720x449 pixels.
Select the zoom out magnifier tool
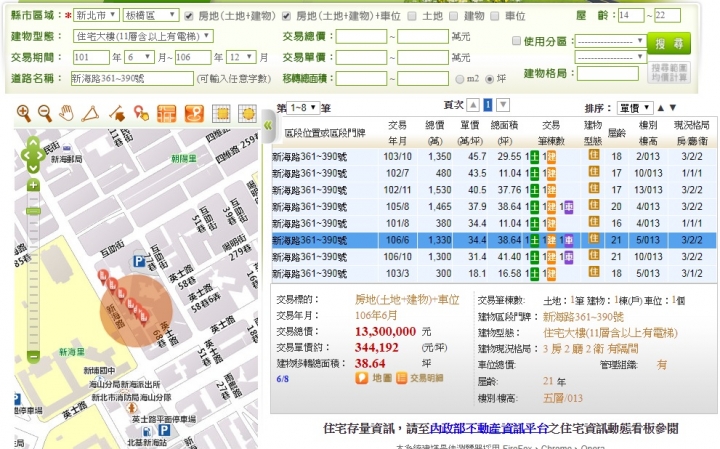tap(45, 113)
